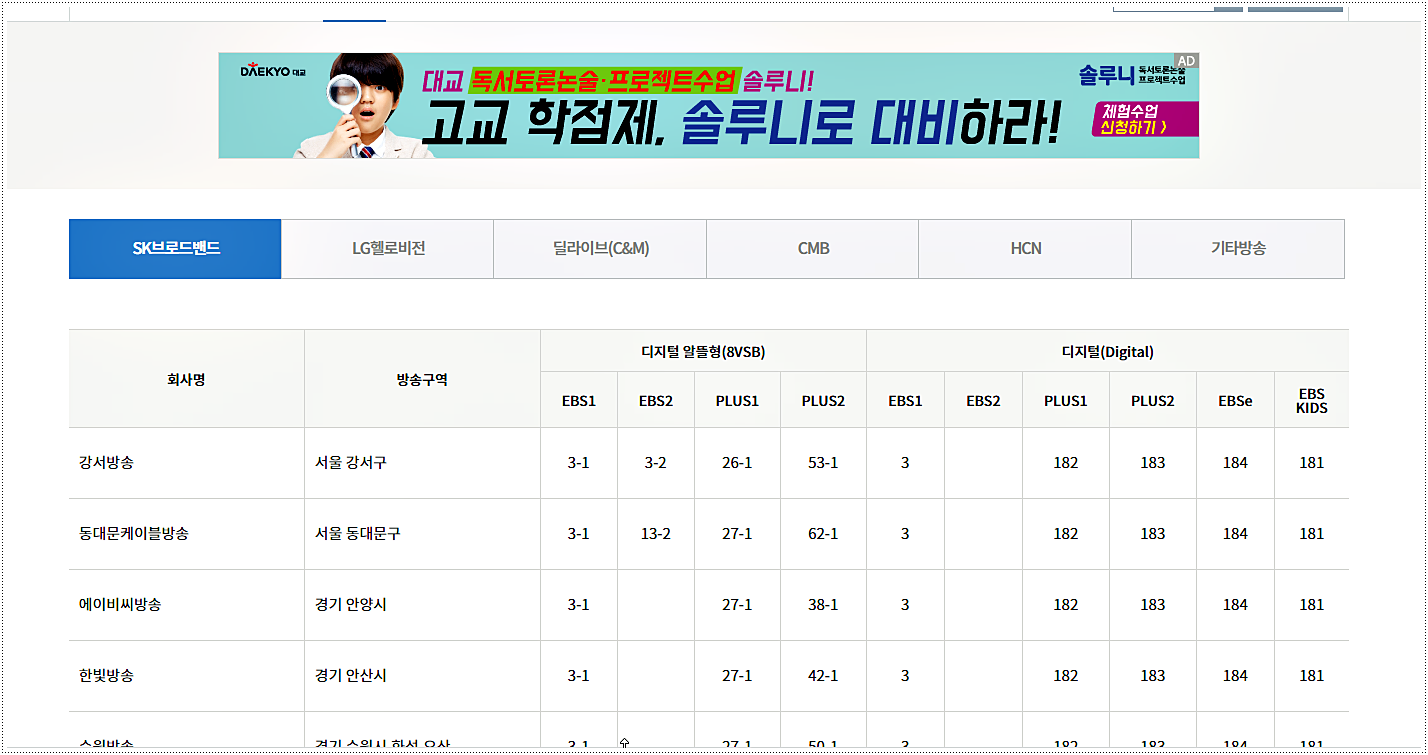The height and width of the screenshot is (755, 1428).
Task: Click the 디지털 알뜰형(8VSB) header
Action: [x=703, y=351]
